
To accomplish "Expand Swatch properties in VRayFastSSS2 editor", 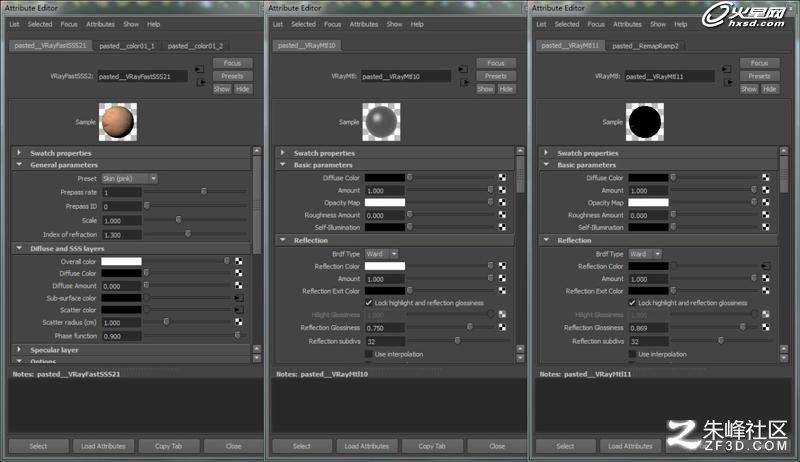I will [19, 152].
